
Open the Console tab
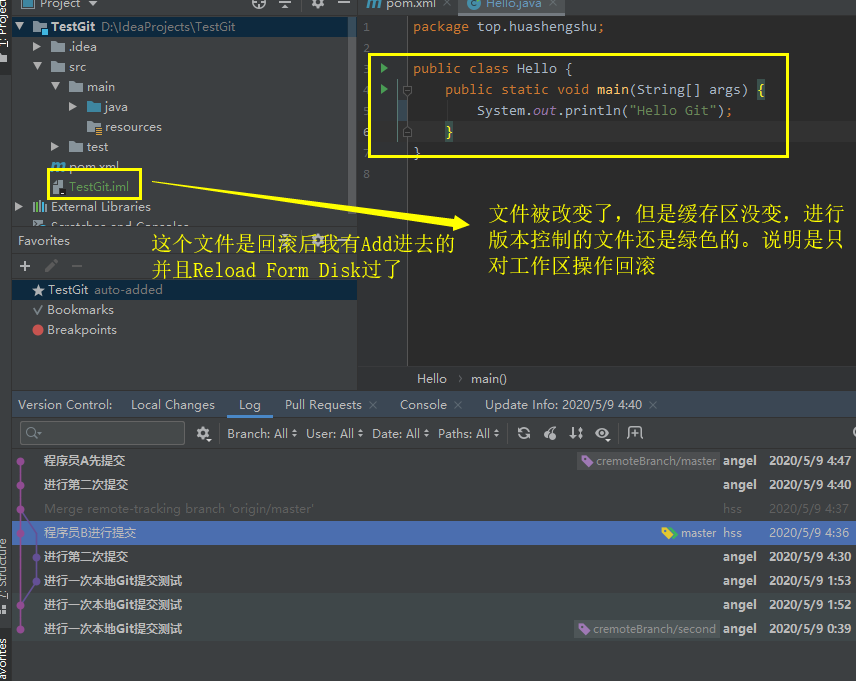pos(423,405)
